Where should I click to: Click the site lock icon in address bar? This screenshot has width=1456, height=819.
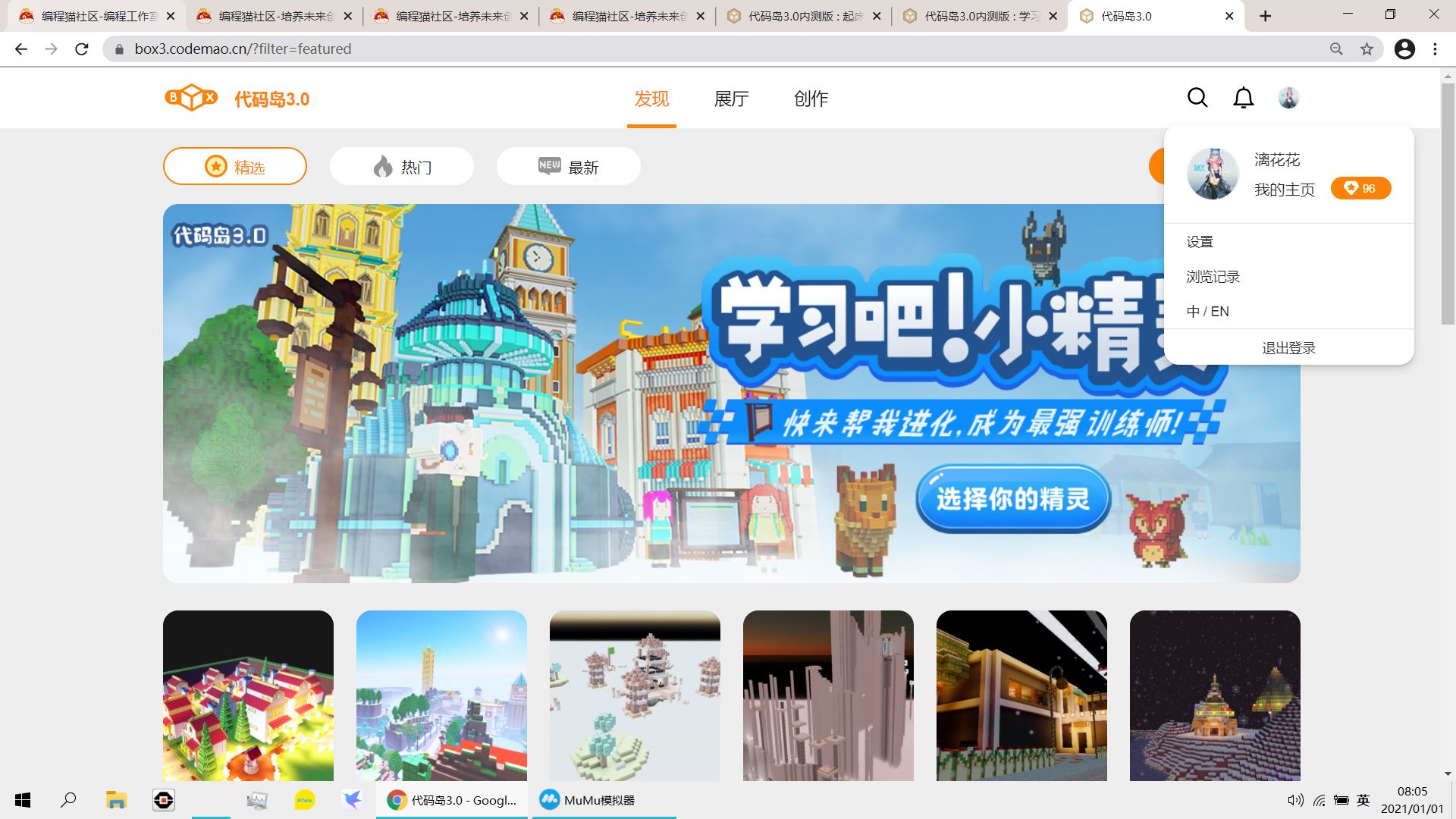click(119, 49)
